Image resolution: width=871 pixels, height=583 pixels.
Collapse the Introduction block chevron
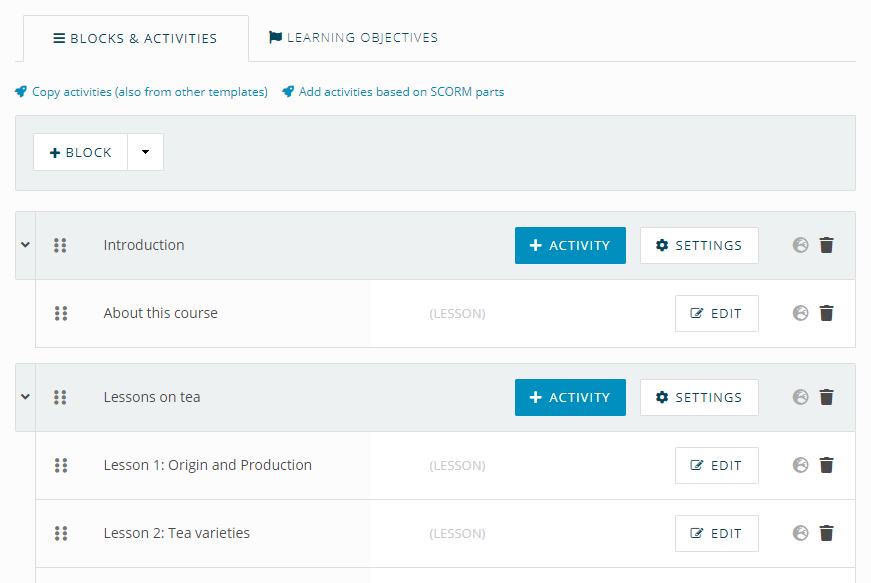(x=25, y=244)
